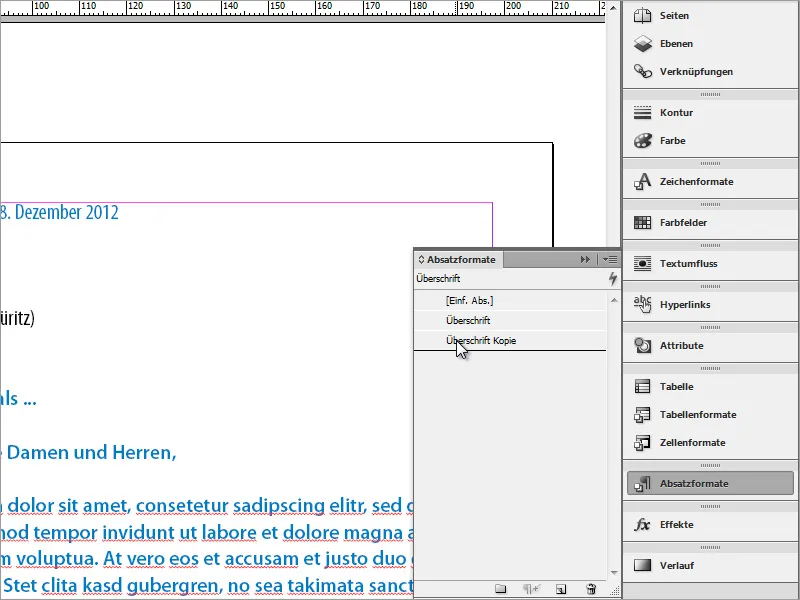800x600 pixels.
Task: Click document scrollbar up arrow
Action: tap(613, 8)
